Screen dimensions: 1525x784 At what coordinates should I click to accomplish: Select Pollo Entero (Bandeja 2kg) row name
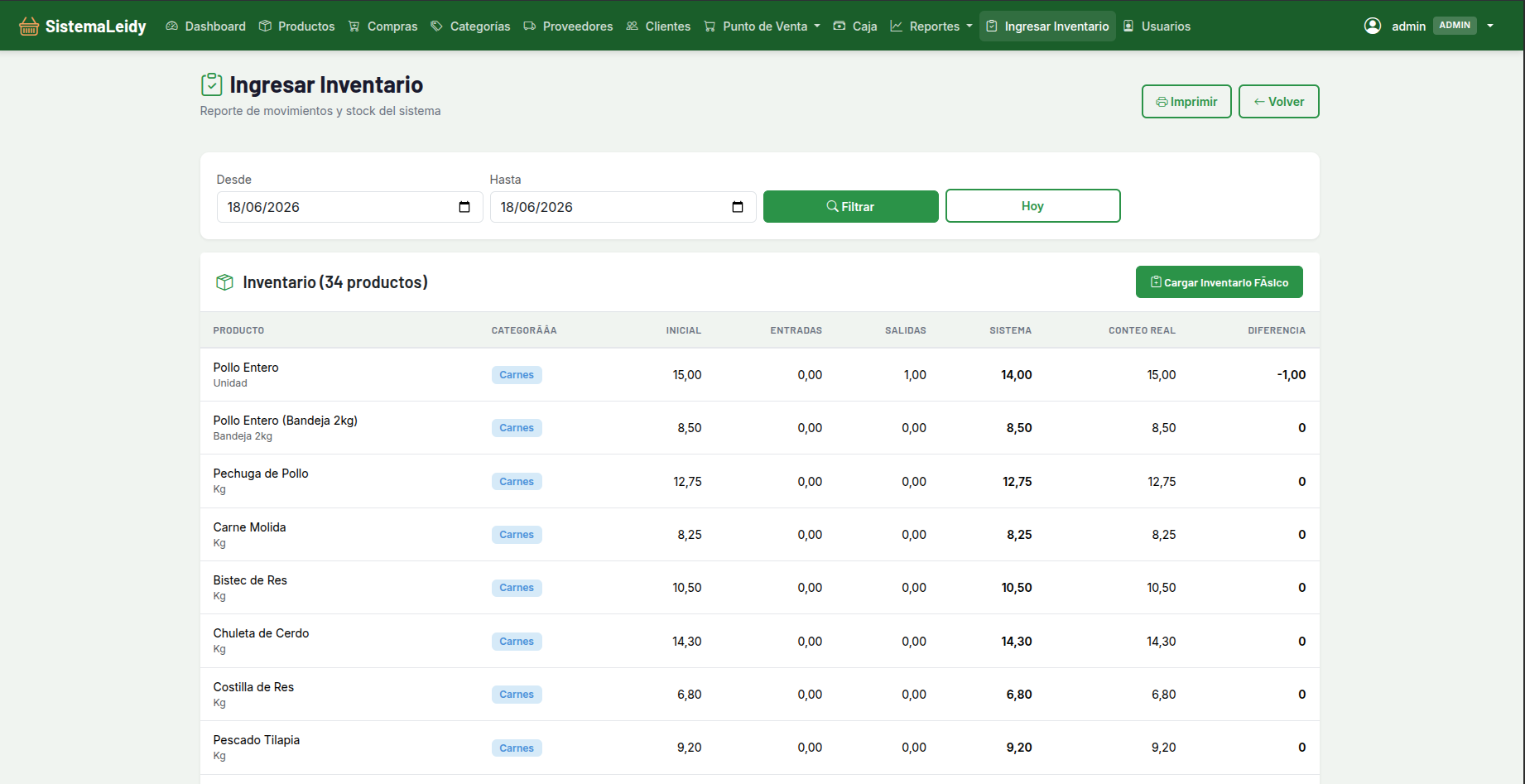[286, 421]
